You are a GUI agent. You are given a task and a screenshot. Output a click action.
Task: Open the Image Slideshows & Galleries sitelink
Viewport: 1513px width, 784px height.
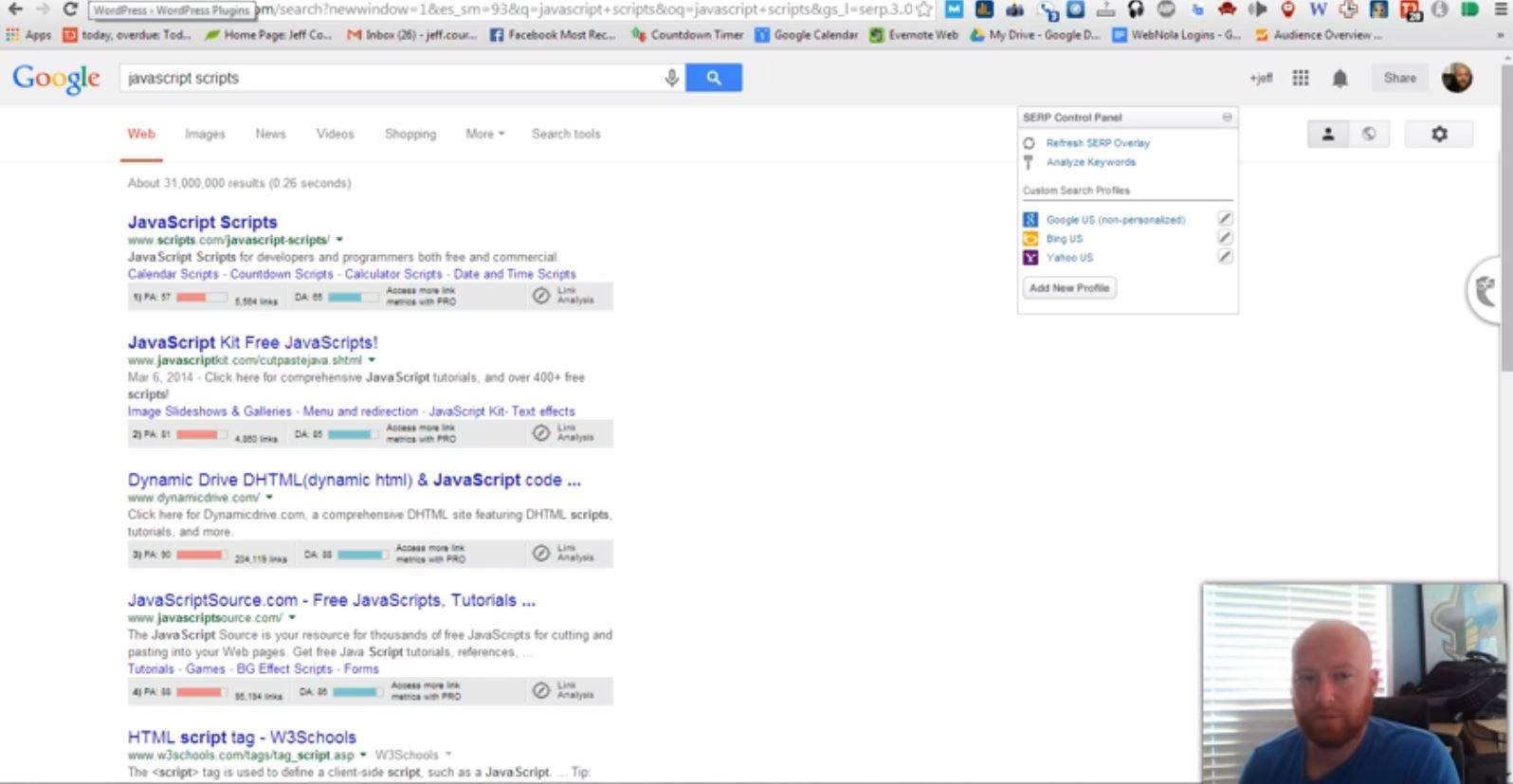pyautogui.click(x=210, y=411)
